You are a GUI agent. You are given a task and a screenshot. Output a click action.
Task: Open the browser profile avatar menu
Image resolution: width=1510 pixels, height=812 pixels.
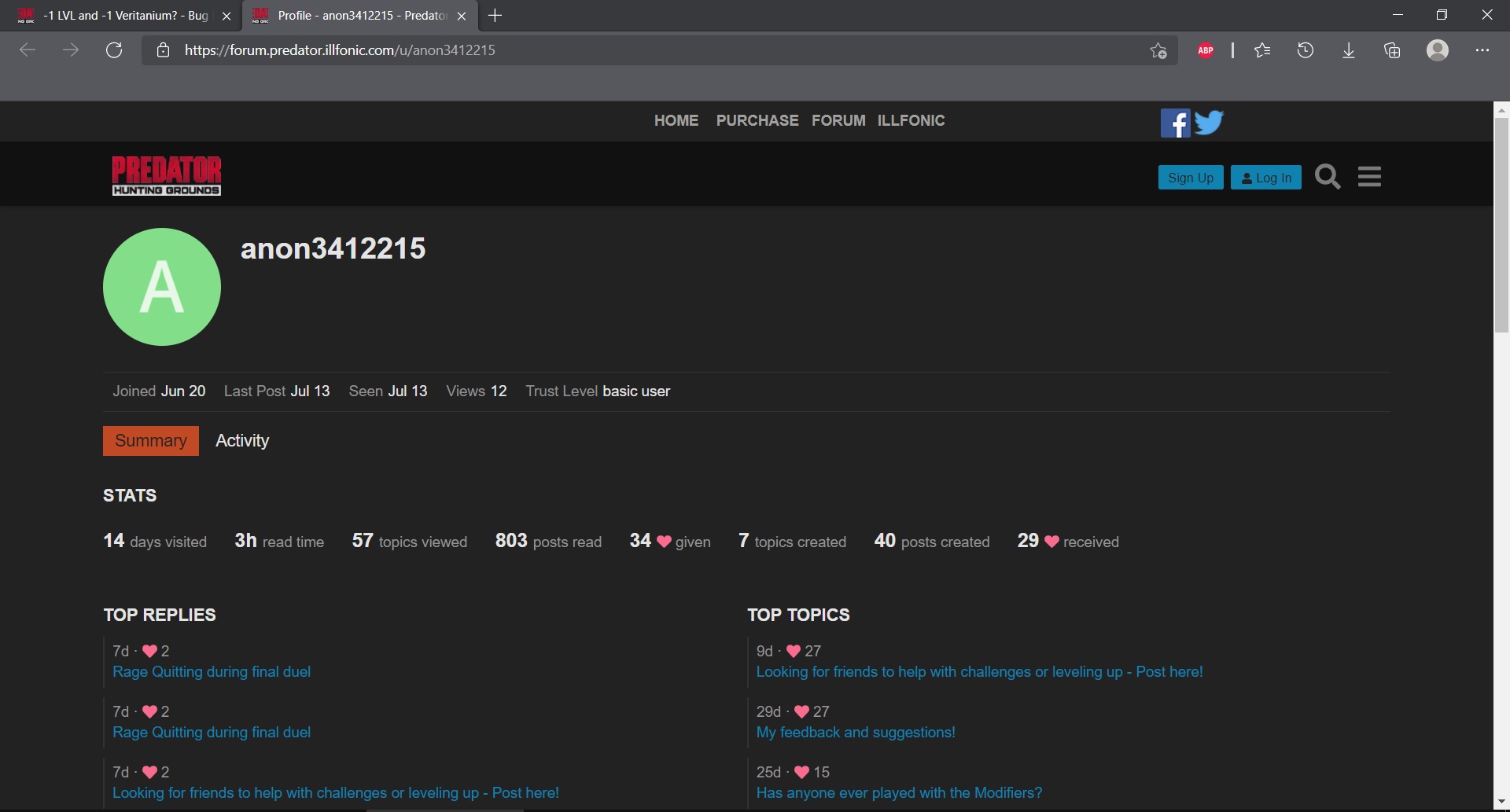click(1438, 50)
